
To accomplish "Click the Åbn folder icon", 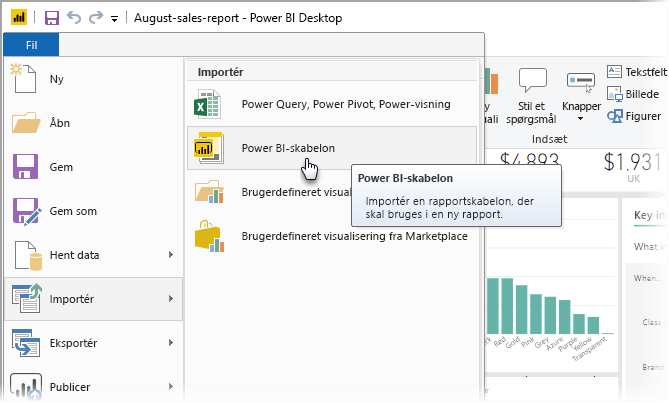I will (26, 123).
